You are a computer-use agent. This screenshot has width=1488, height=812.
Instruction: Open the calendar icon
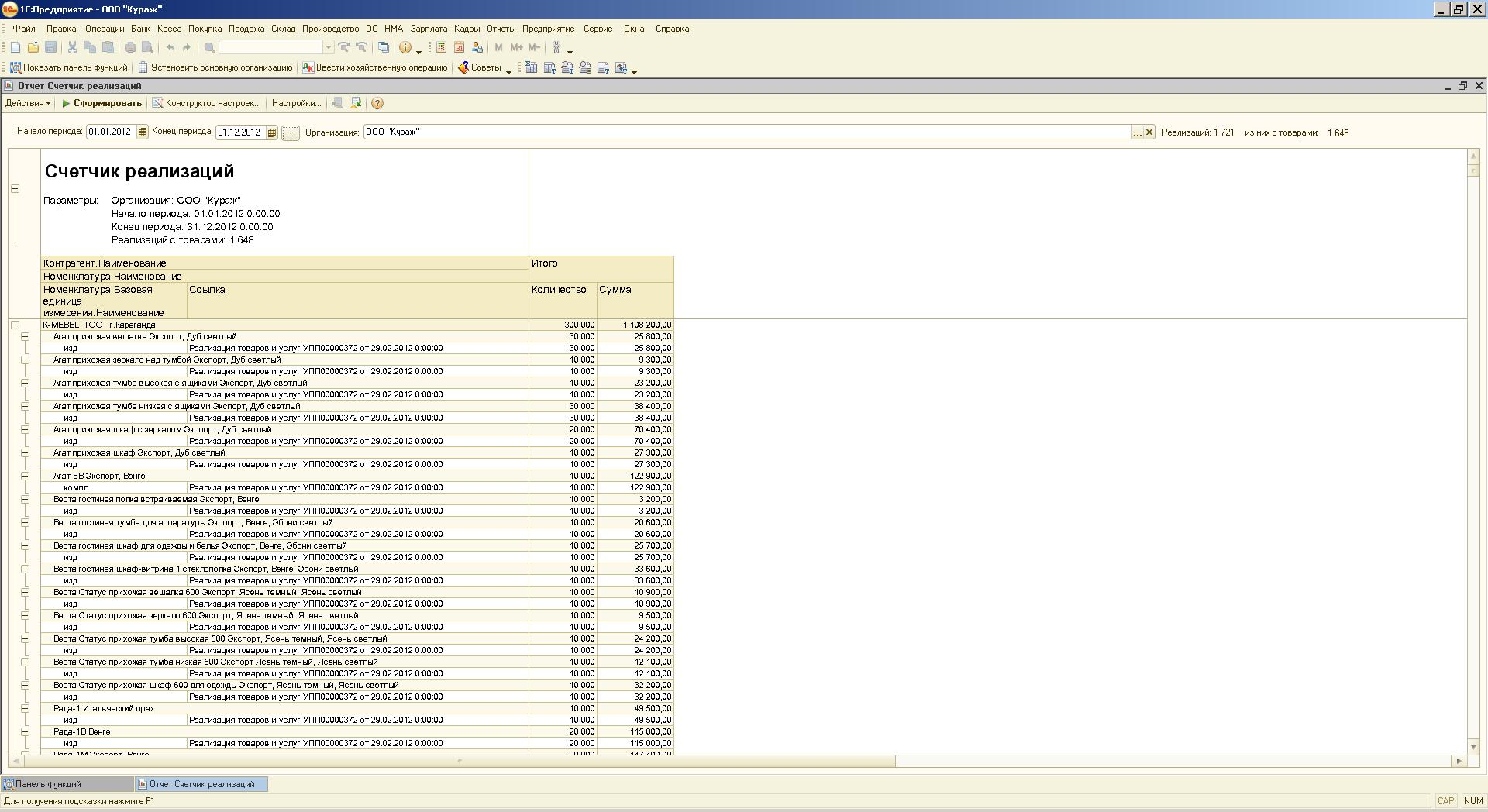click(x=459, y=47)
